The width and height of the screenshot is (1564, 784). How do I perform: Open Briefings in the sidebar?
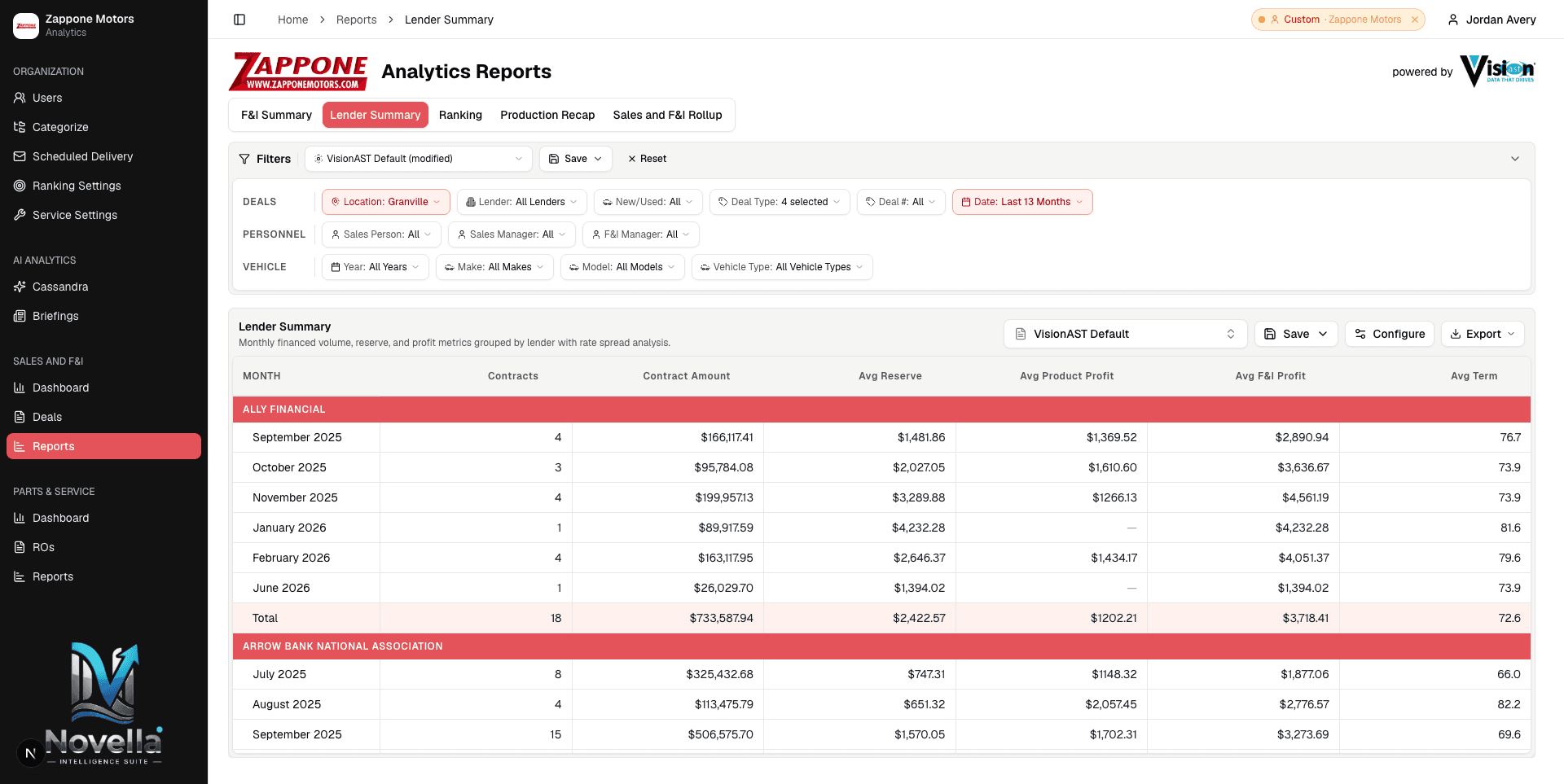(x=103, y=316)
